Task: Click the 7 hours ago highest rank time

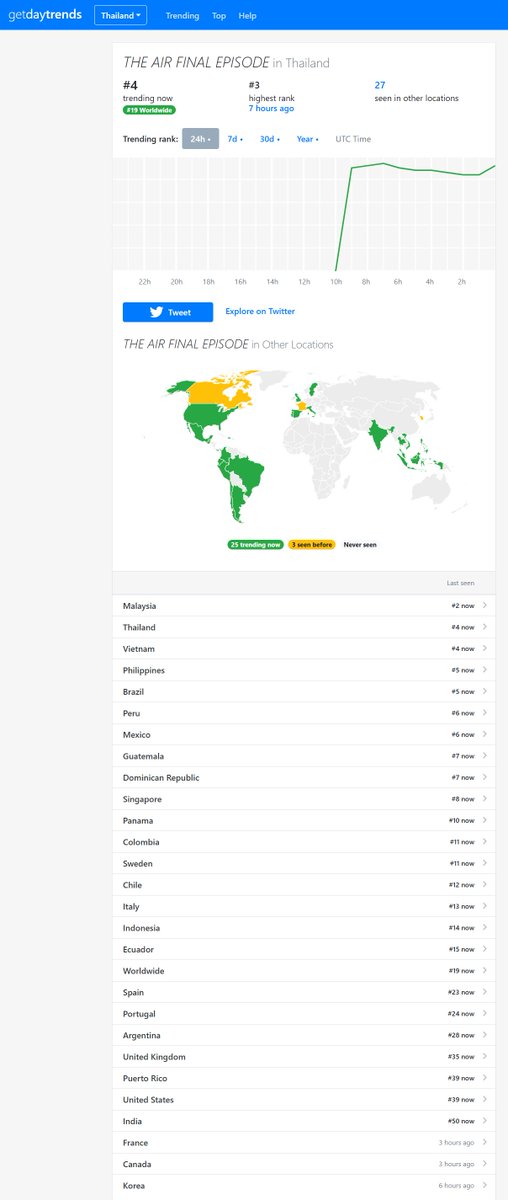Action: tap(271, 109)
